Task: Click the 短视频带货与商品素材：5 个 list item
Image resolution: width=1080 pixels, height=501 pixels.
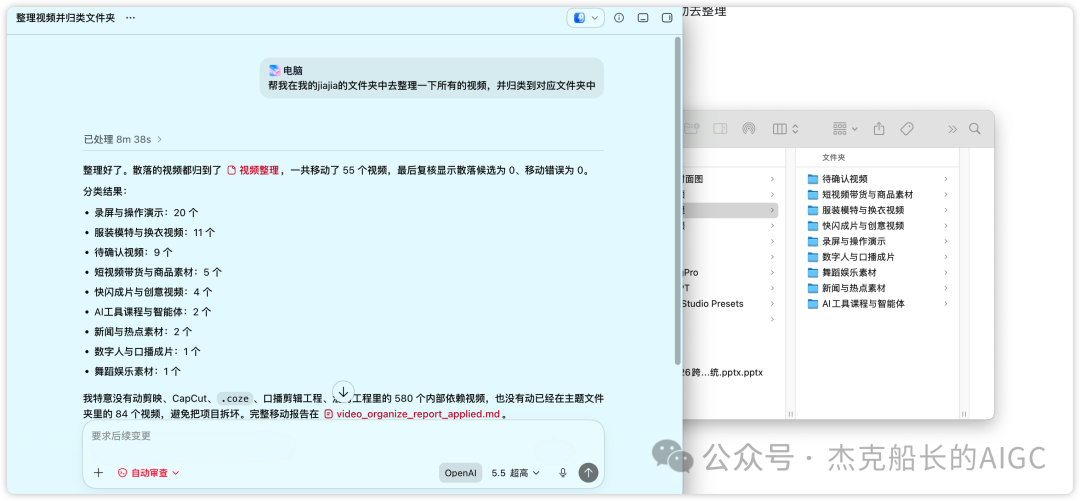Action: click(158, 272)
